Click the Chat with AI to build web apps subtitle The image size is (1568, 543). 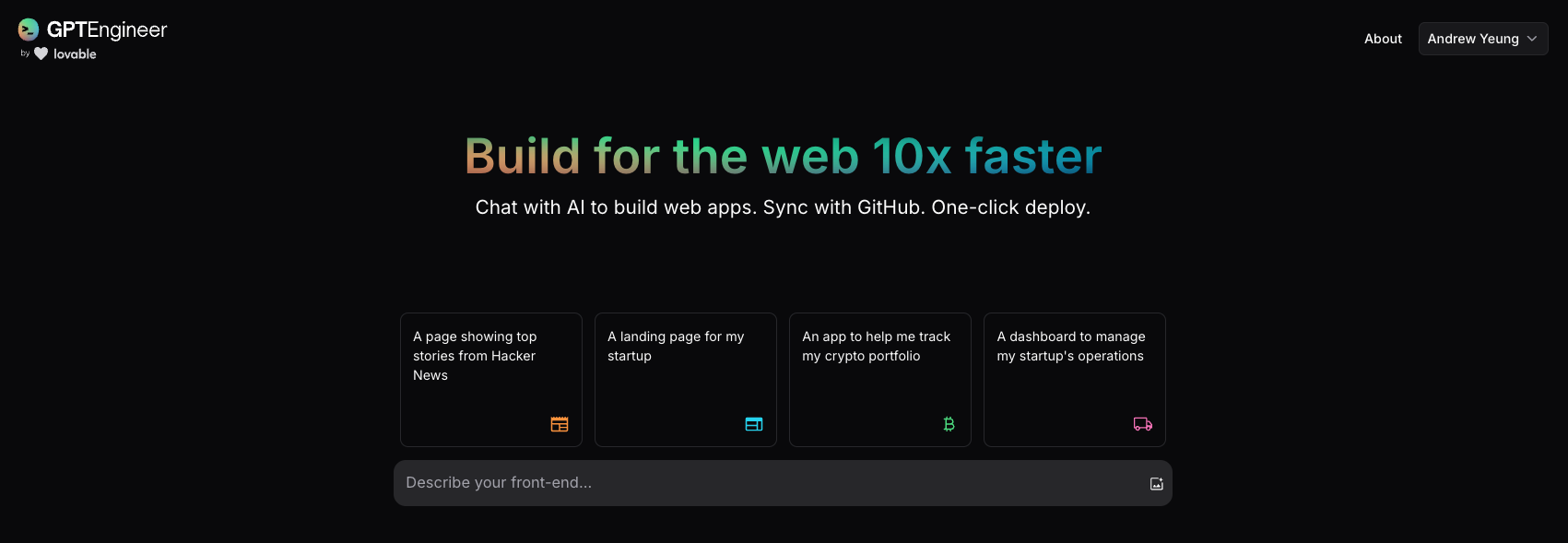(x=783, y=207)
